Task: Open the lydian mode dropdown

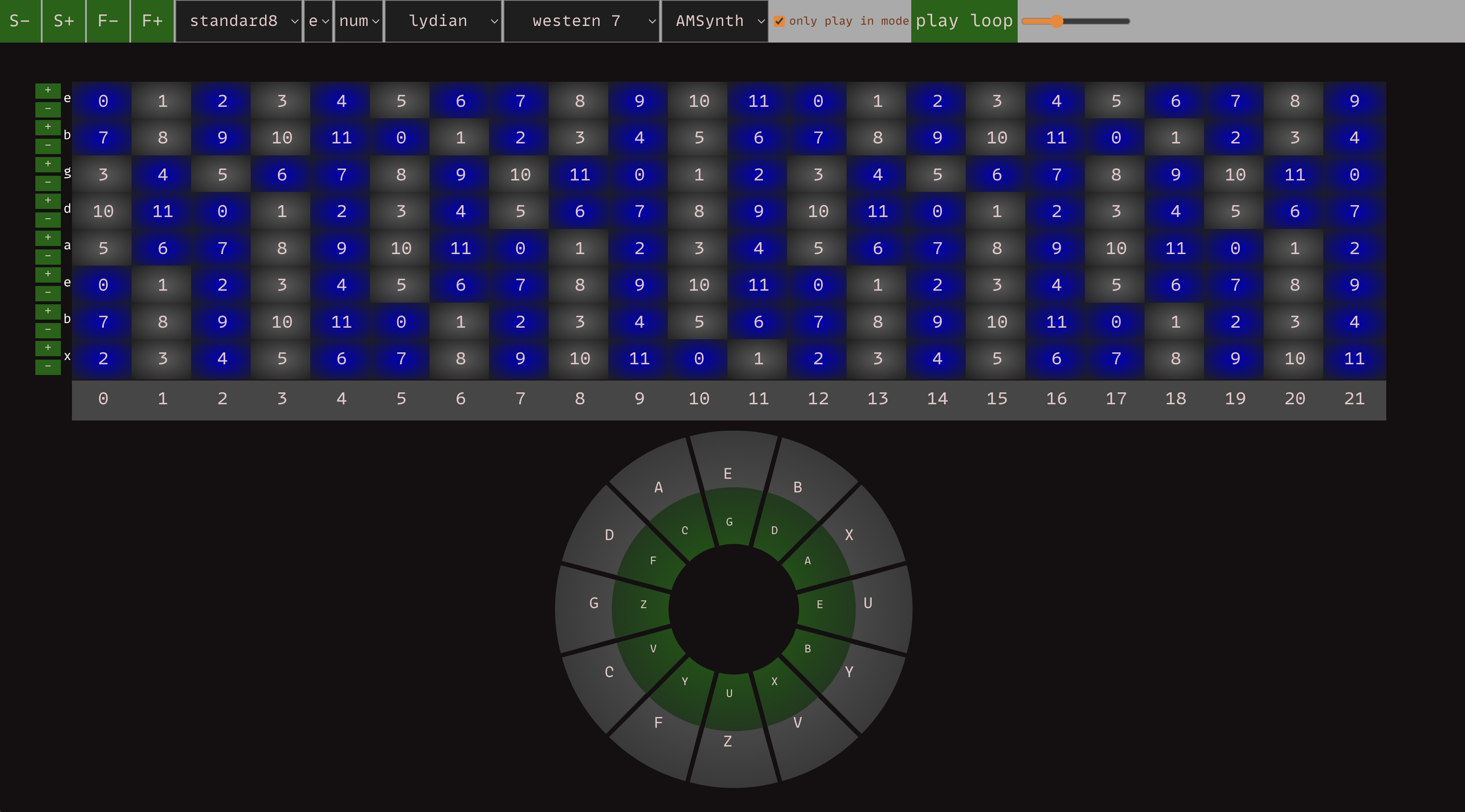Action: pyautogui.click(x=444, y=21)
